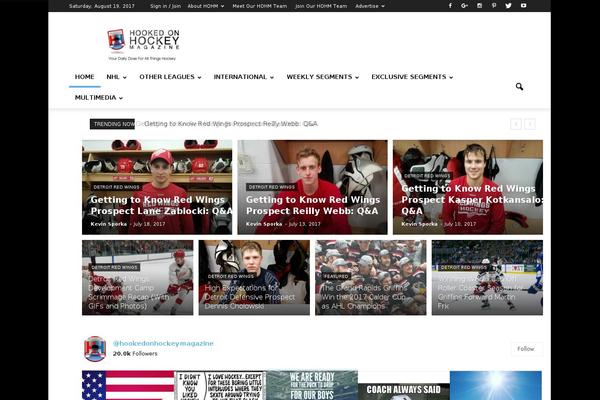The width and height of the screenshot is (600, 400).
Task: Open the Google Plus social icon
Action: (465, 6)
